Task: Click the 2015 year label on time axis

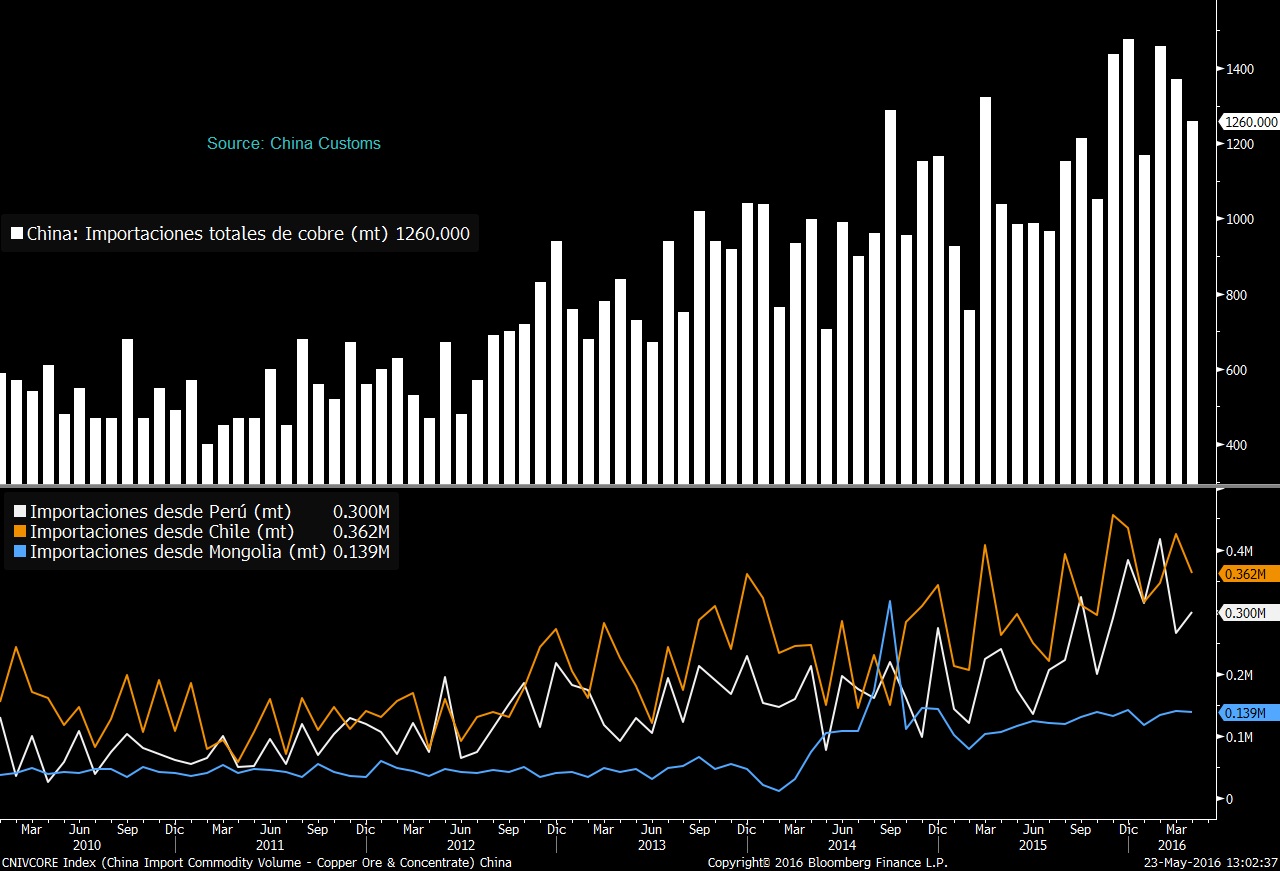Action: pyautogui.click(x=1033, y=845)
